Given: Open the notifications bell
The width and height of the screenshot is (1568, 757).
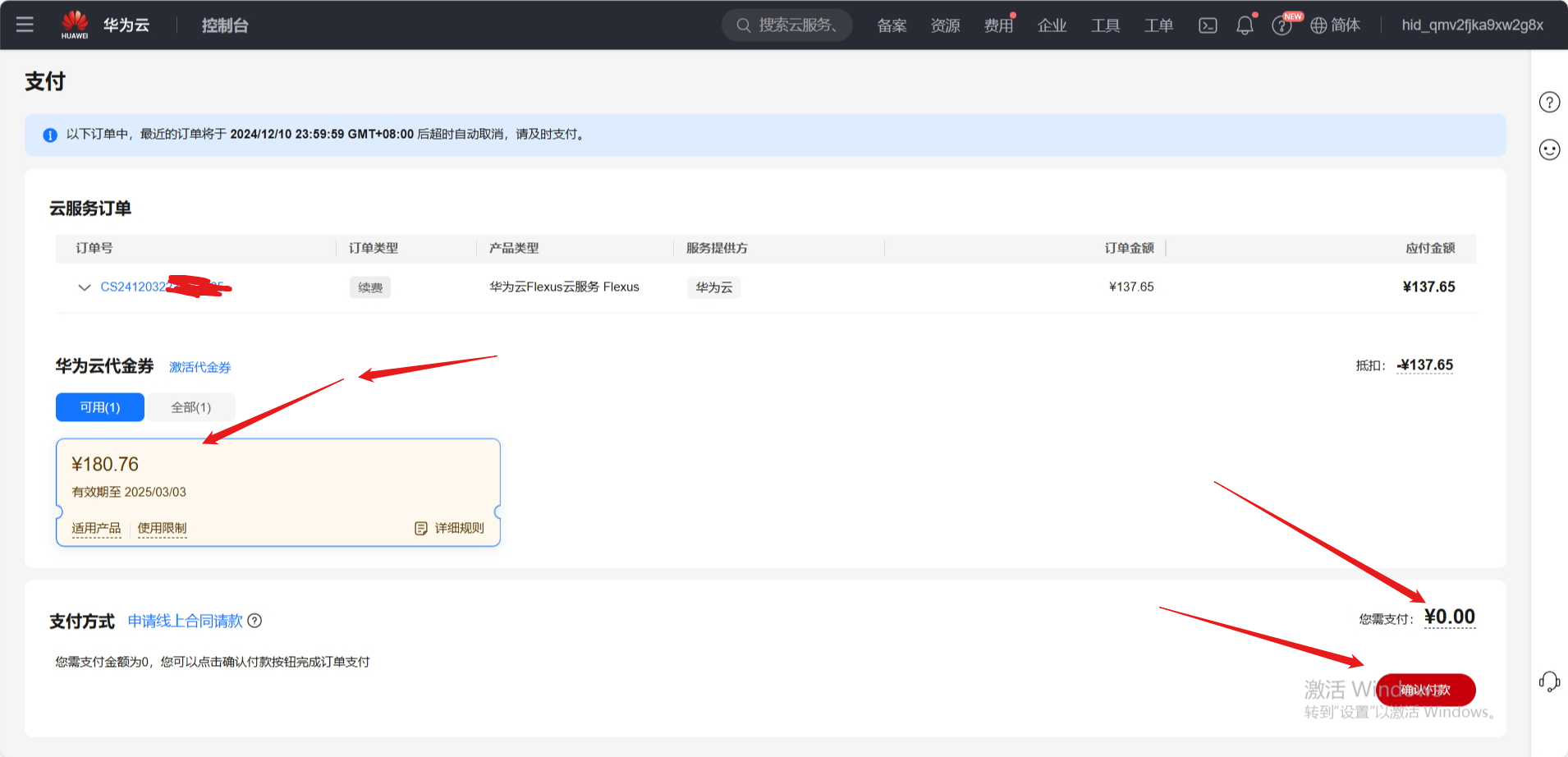Looking at the screenshot, I should pyautogui.click(x=1245, y=25).
